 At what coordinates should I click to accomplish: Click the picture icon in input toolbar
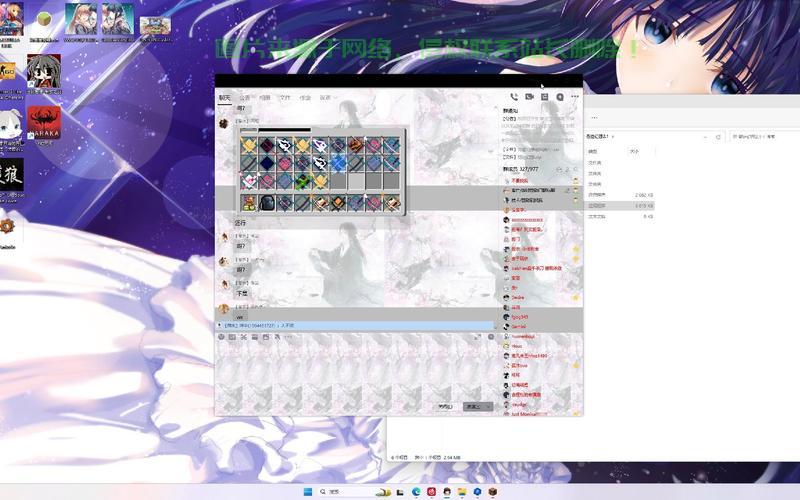point(266,337)
